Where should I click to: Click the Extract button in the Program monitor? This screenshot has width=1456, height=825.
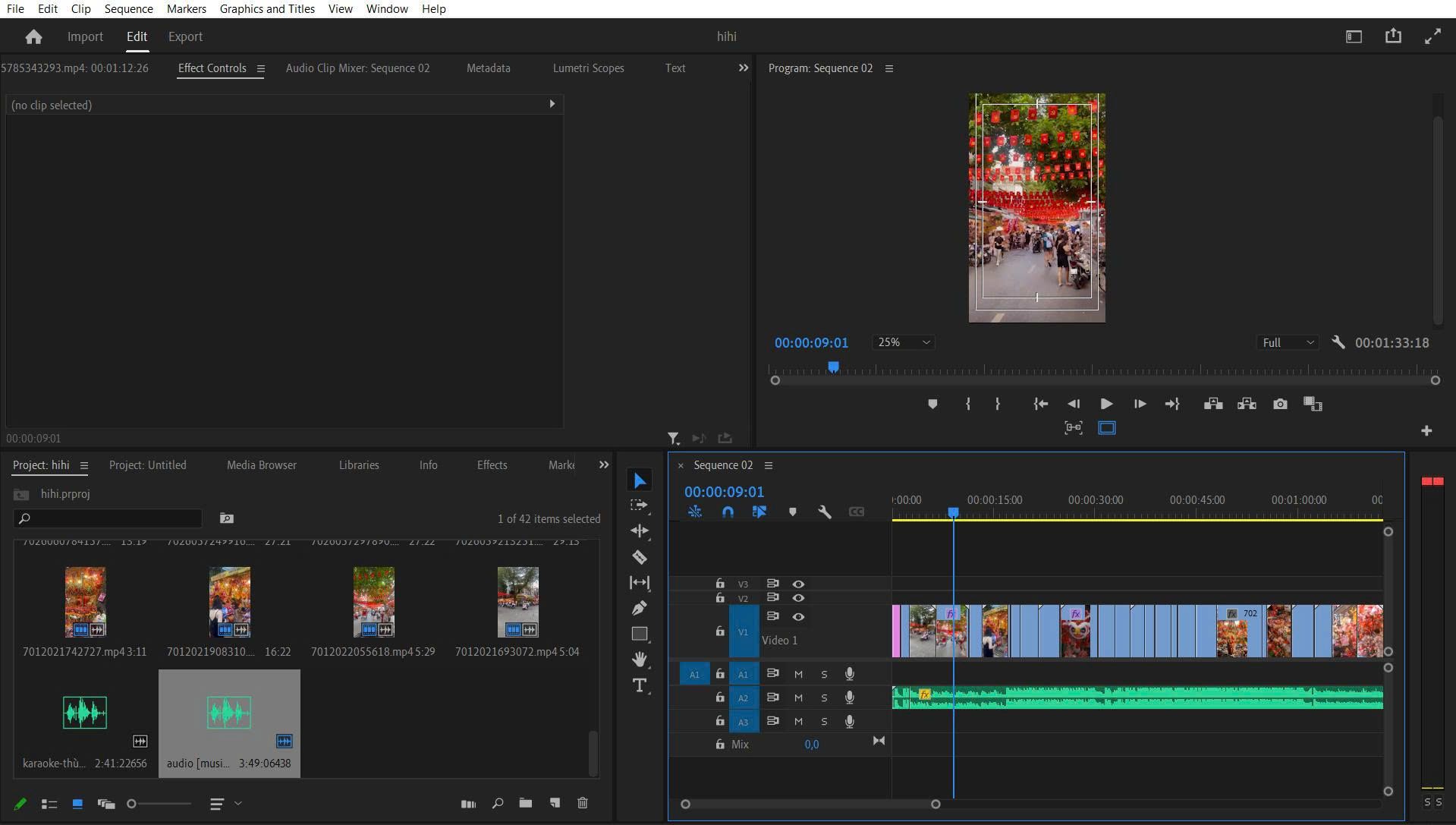tap(1247, 404)
